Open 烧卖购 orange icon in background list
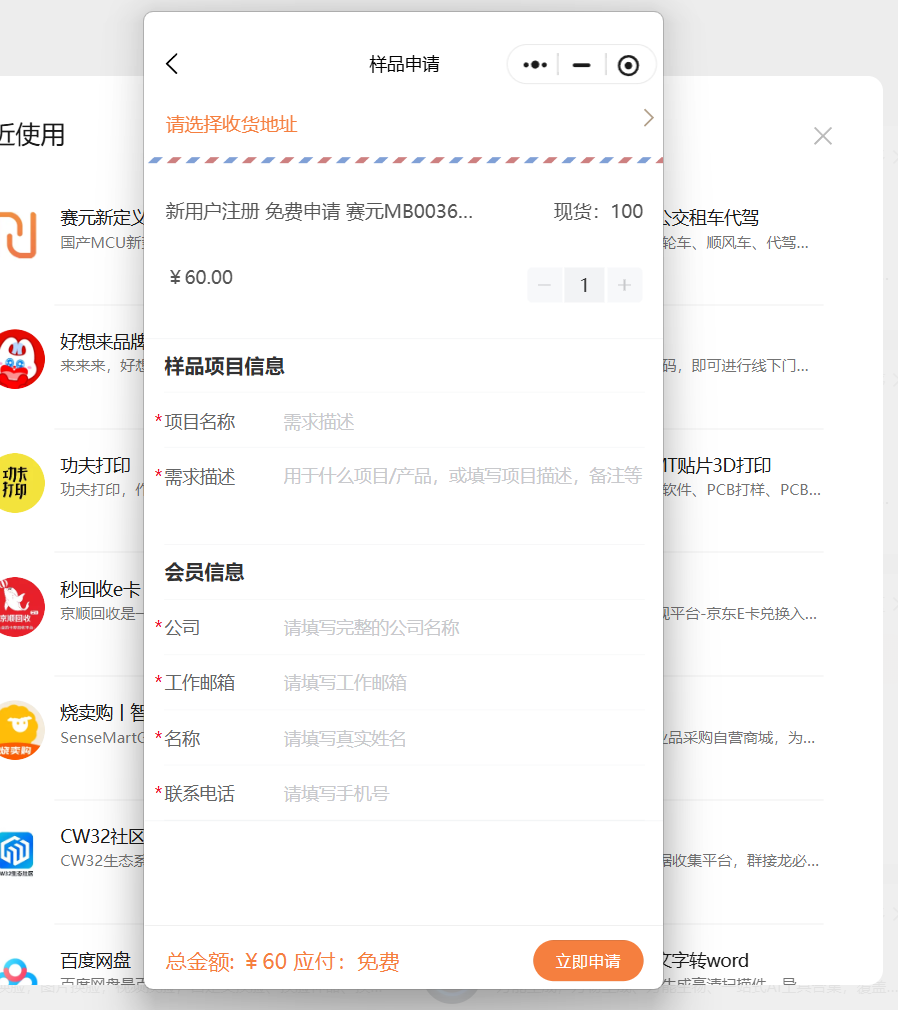The width and height of the screenshot is (898, 1010). (21, 730)
